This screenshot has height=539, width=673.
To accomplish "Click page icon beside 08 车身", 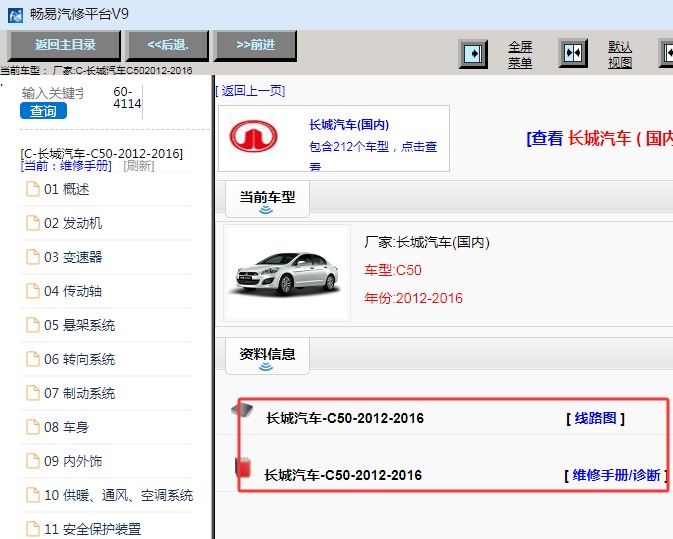I will [x=33, y=427].
